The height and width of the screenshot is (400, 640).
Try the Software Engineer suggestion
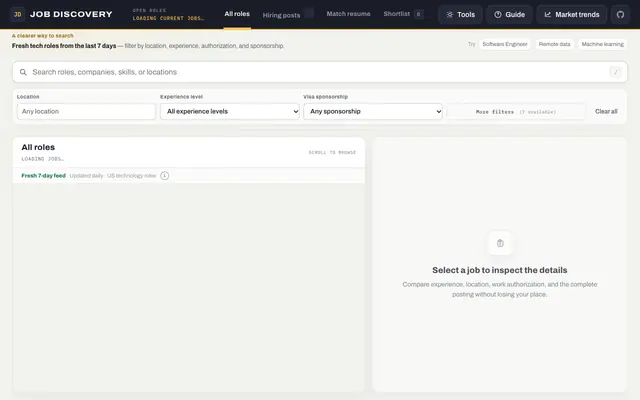[505, 44]
